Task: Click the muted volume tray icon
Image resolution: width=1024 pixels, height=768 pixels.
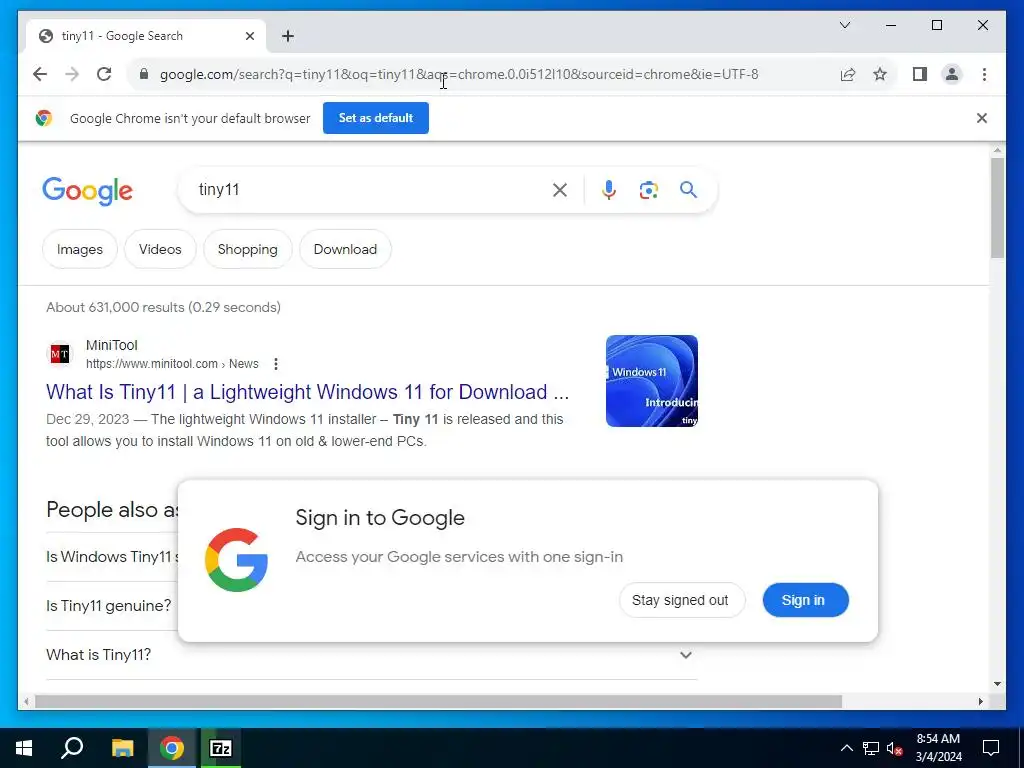Action: click(x=895, y=748)
